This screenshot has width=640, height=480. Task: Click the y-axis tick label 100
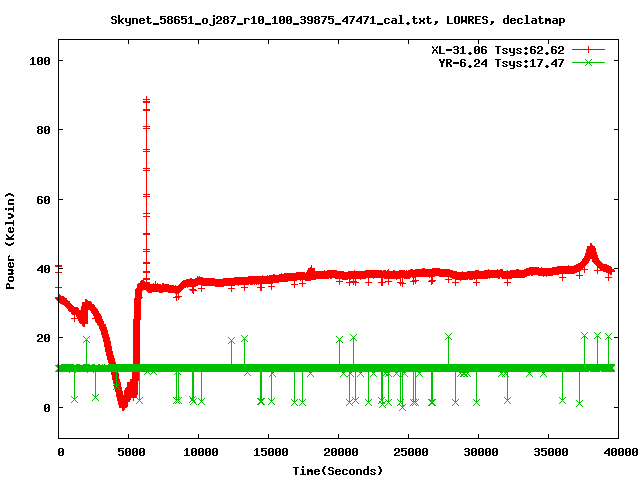tap(40, 61)
